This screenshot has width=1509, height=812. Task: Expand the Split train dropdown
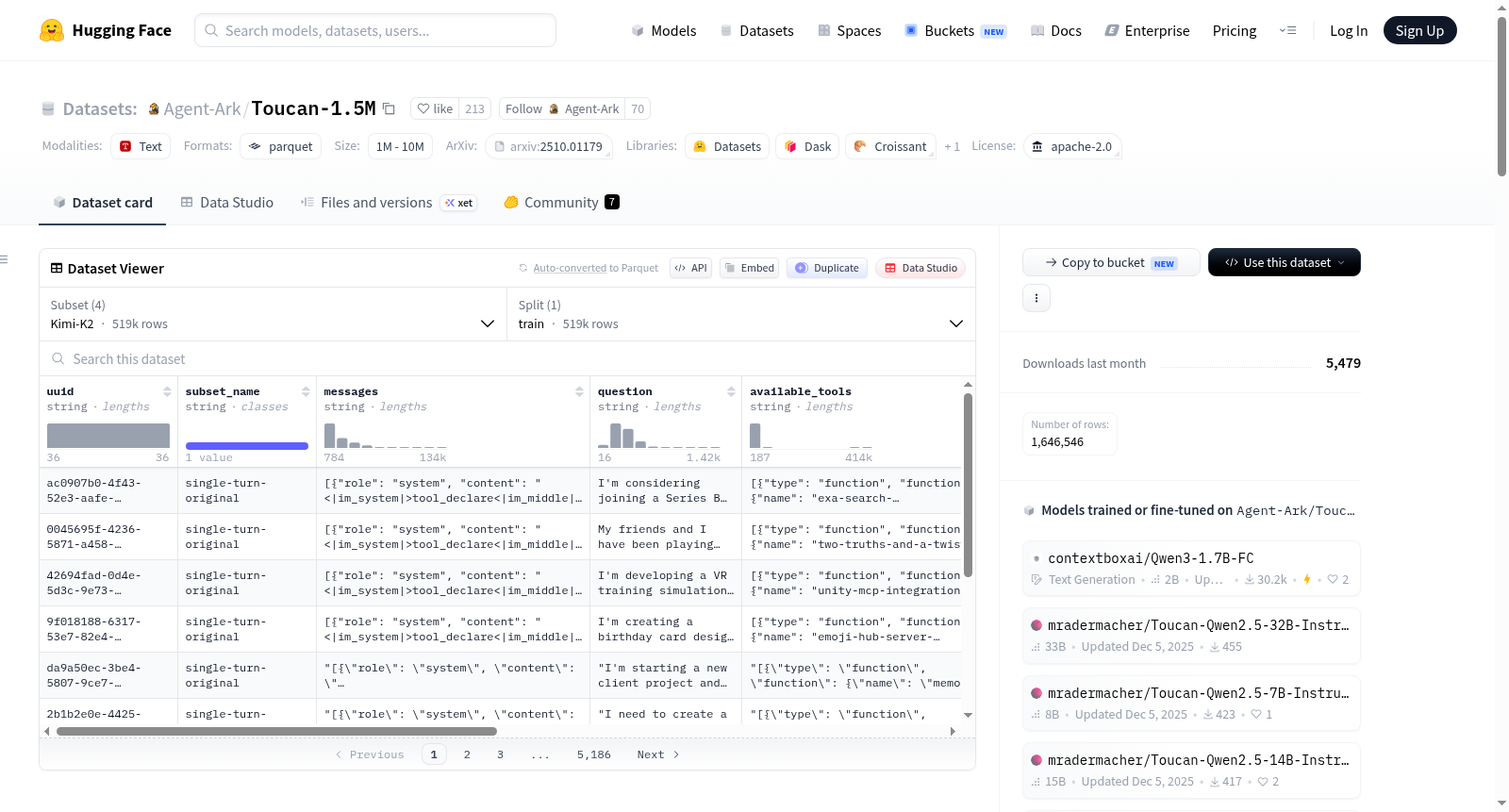pos(740,314)
